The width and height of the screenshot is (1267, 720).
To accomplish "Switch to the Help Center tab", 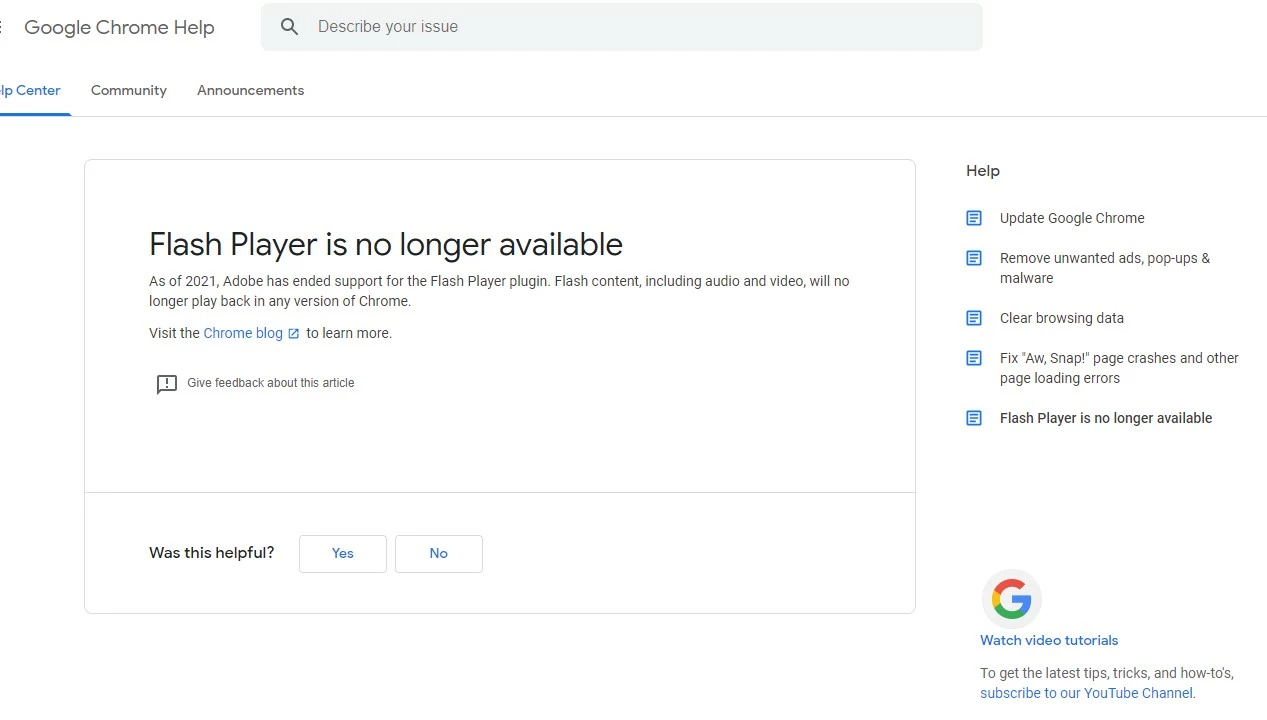I will 30,90.
